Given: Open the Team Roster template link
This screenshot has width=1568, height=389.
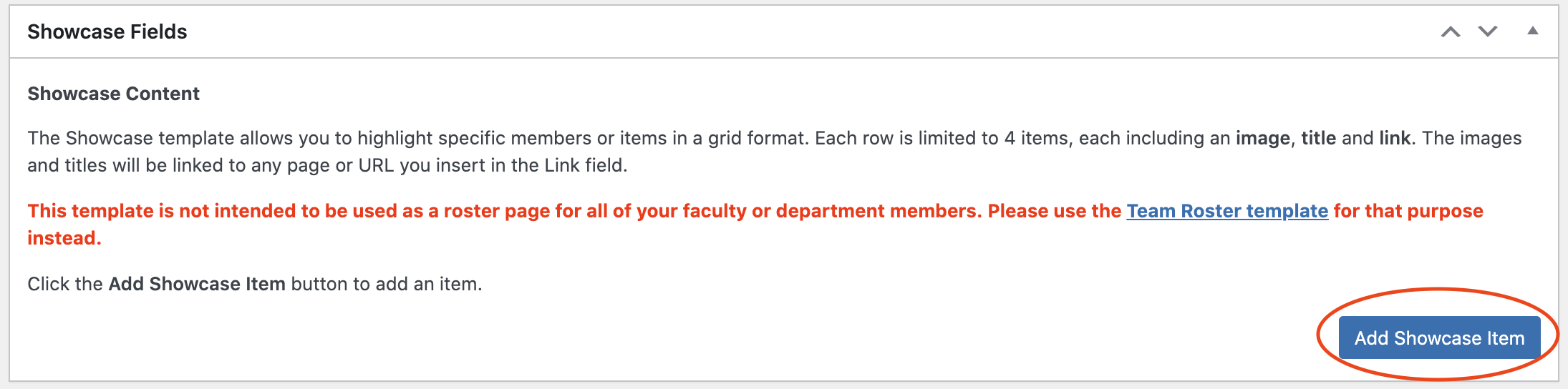Looking at the screenshot, I should (x=1227, y=211).
